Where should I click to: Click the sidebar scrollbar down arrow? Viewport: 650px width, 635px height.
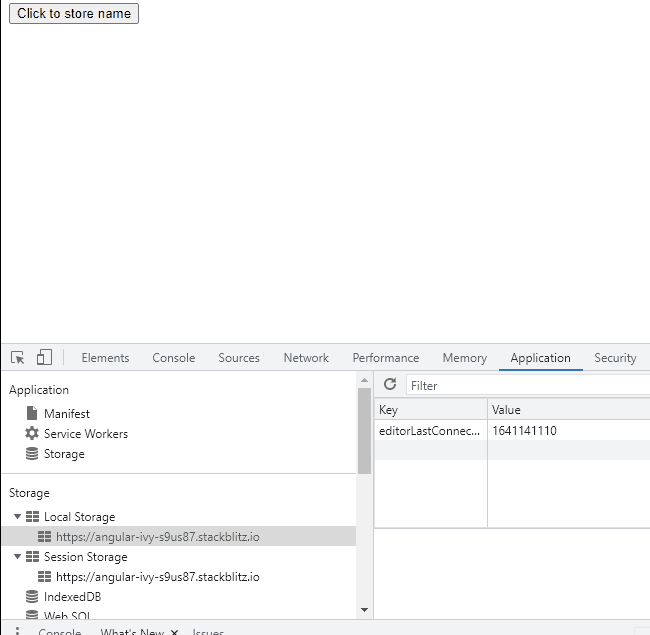364,610
